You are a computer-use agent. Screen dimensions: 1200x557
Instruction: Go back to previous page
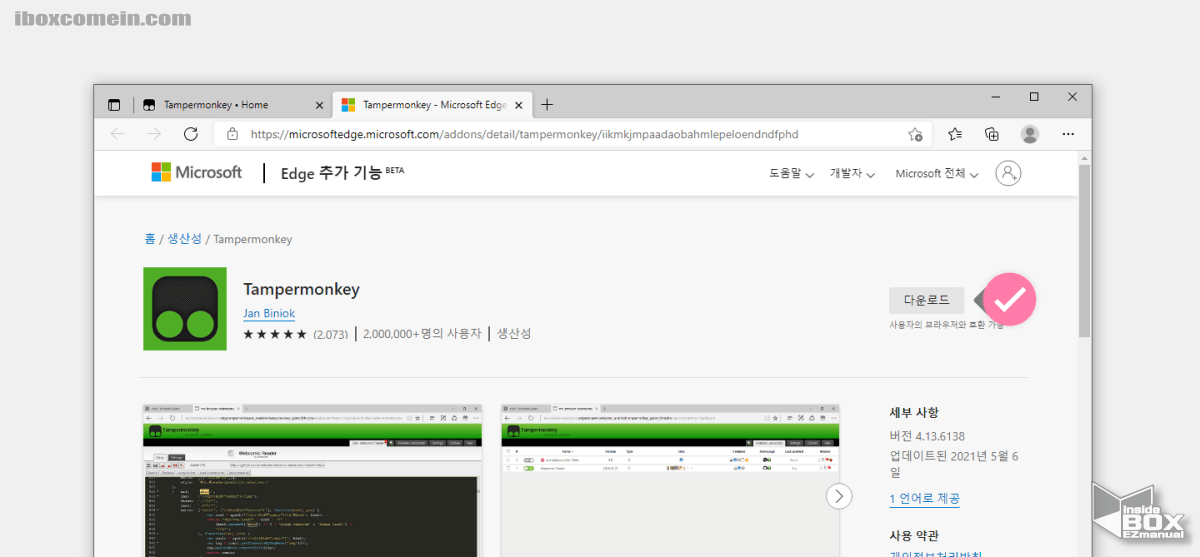point(117,134)
